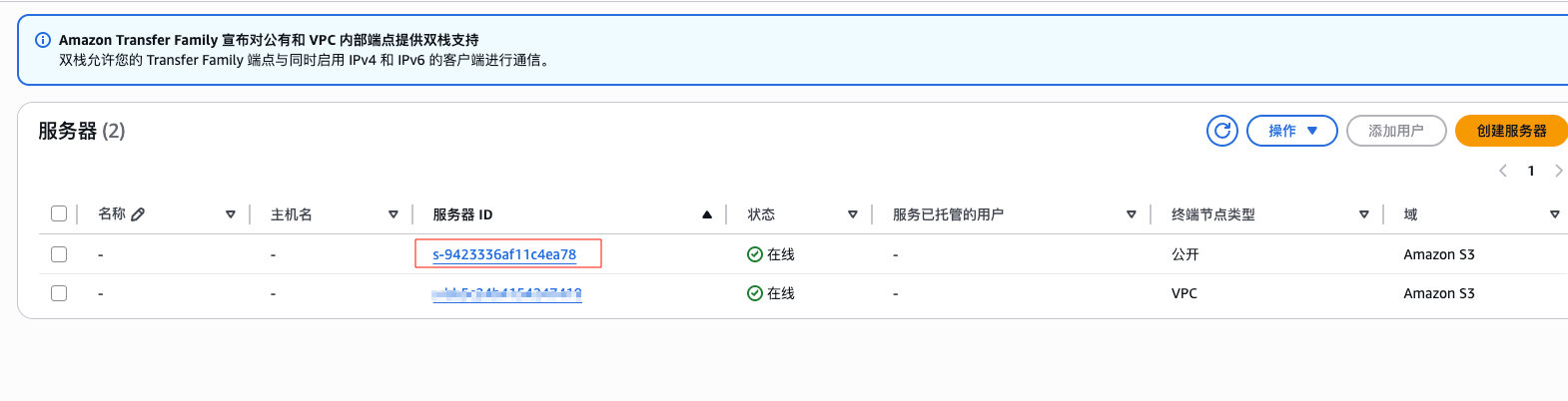The height and width of the screenshot is (401, 1568).
Task: Open server s-9423336af11c4ea78 link
Action: (x=504, y=254)
